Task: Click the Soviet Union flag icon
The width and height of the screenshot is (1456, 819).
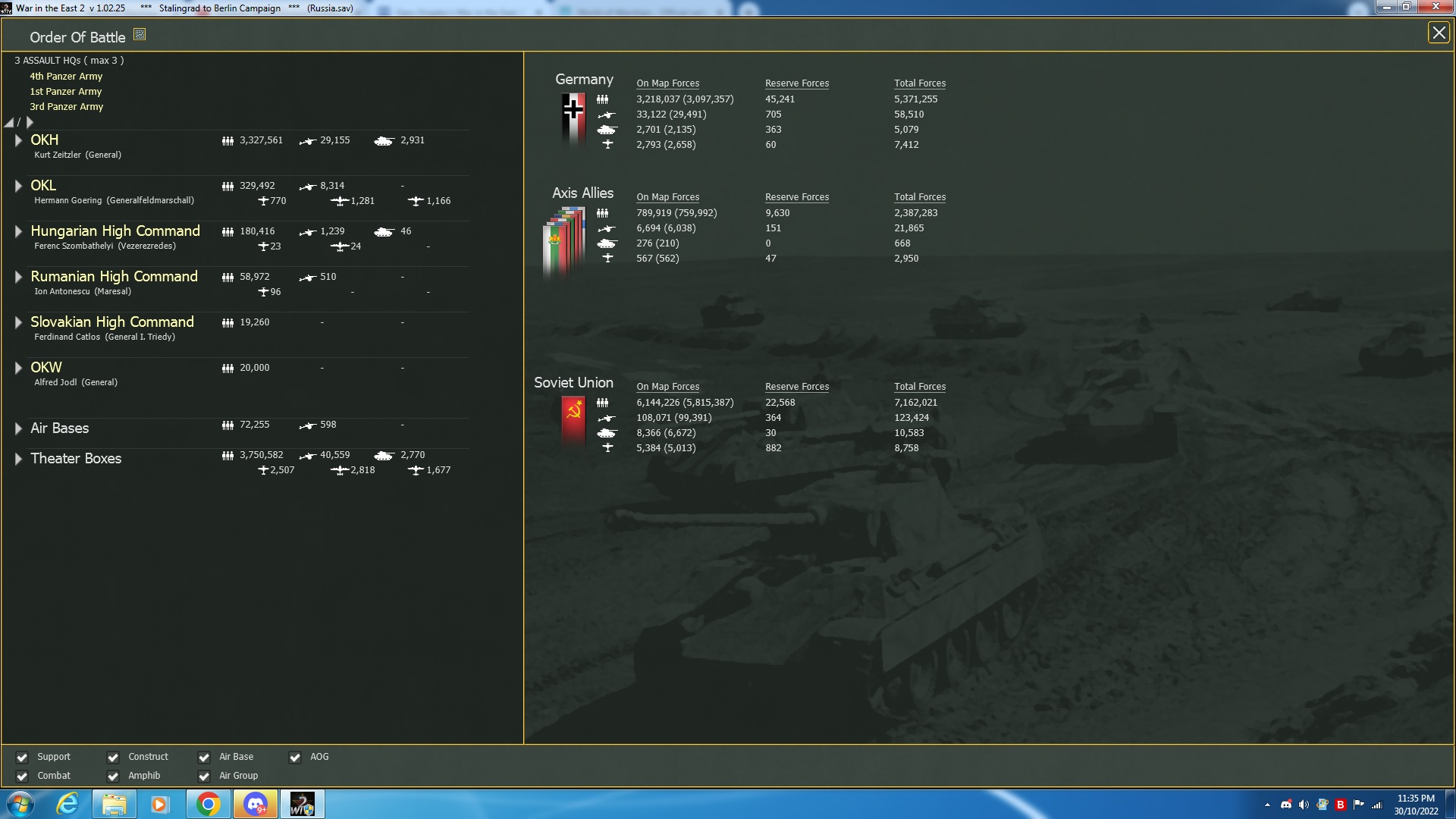Action: (x=573, y=419)
